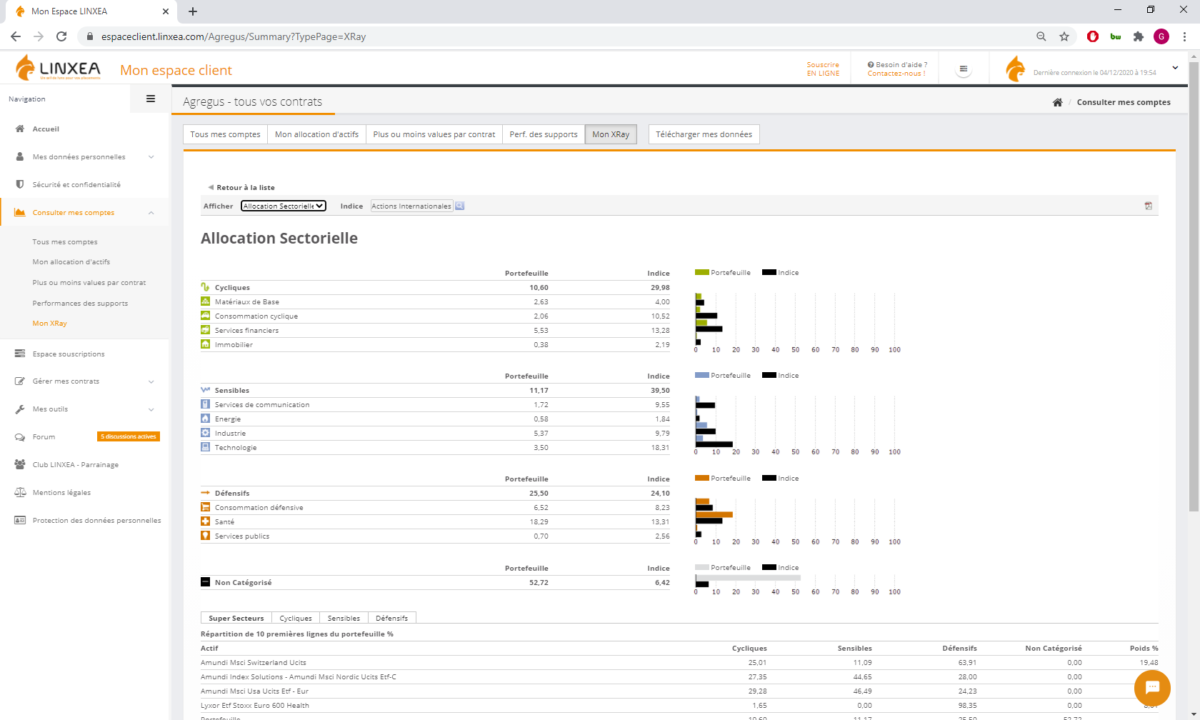The width and height of the screenshot is (1200, 720).
Task: Open Plus ou moins values par contrat tab
Action: [434, 134]
